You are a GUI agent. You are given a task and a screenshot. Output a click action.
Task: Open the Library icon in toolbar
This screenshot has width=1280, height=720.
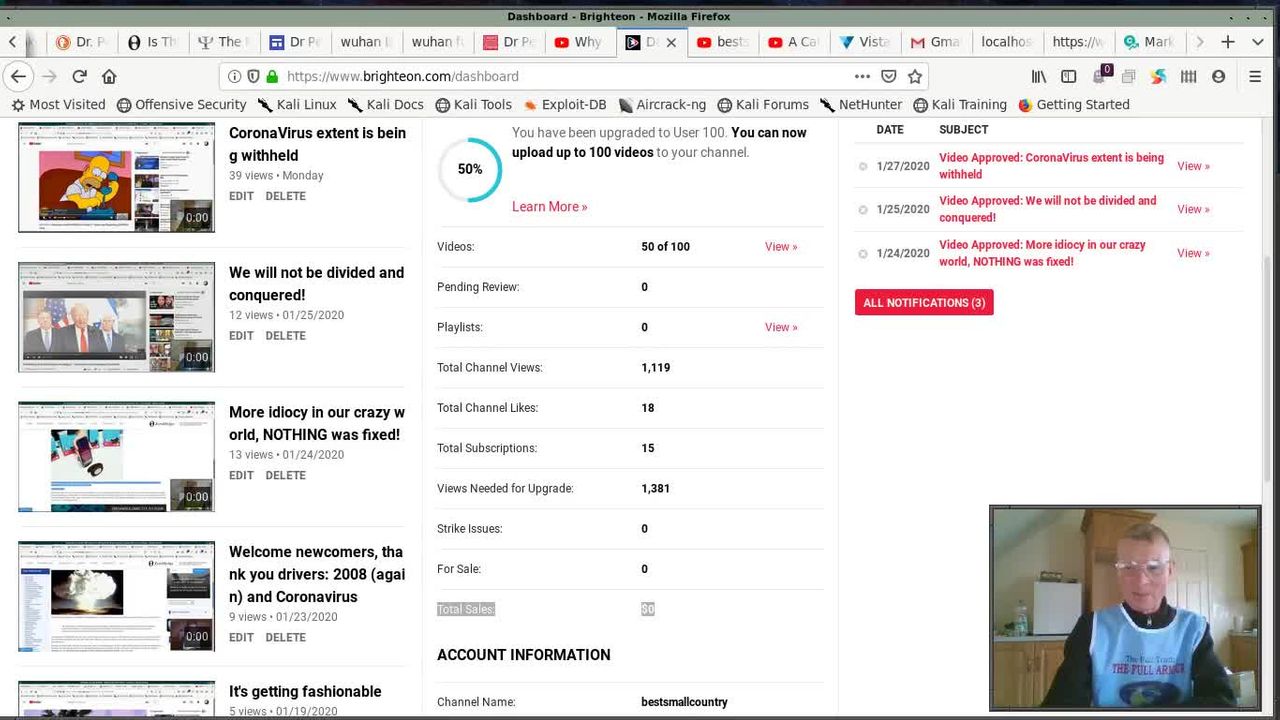[1039, 76]
